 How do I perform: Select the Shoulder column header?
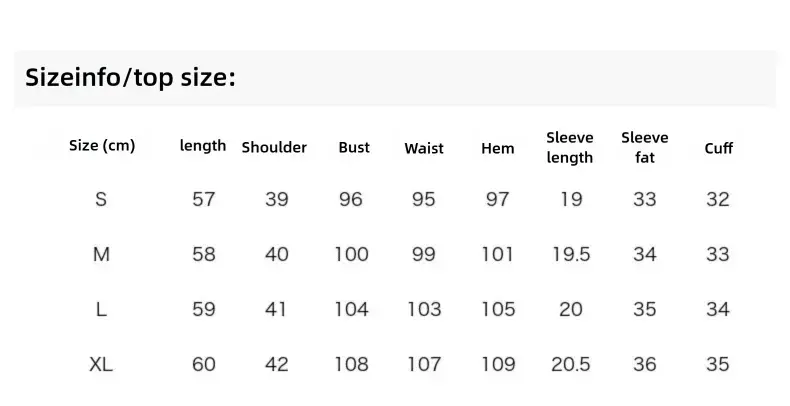click(274, 147)
